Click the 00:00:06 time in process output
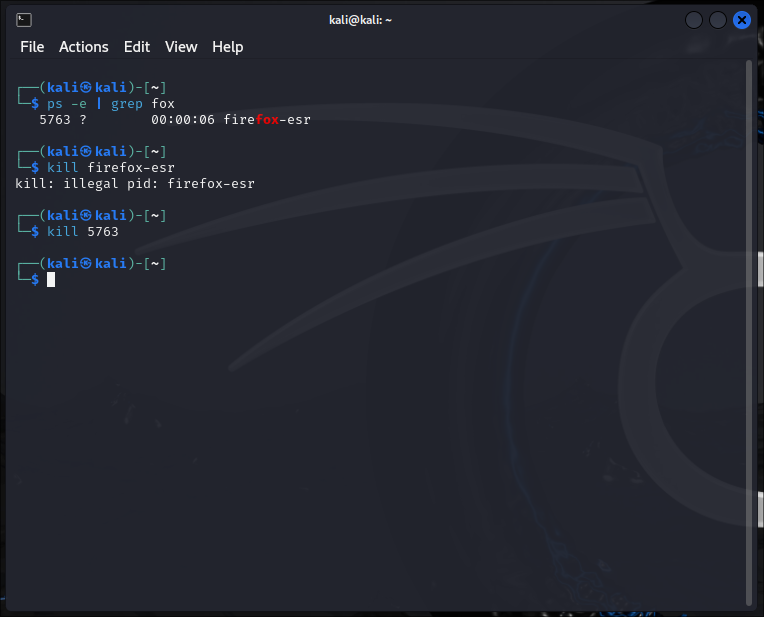Image resolution: width=764 pixels, height=617 pixels. (x=183, y=120)
